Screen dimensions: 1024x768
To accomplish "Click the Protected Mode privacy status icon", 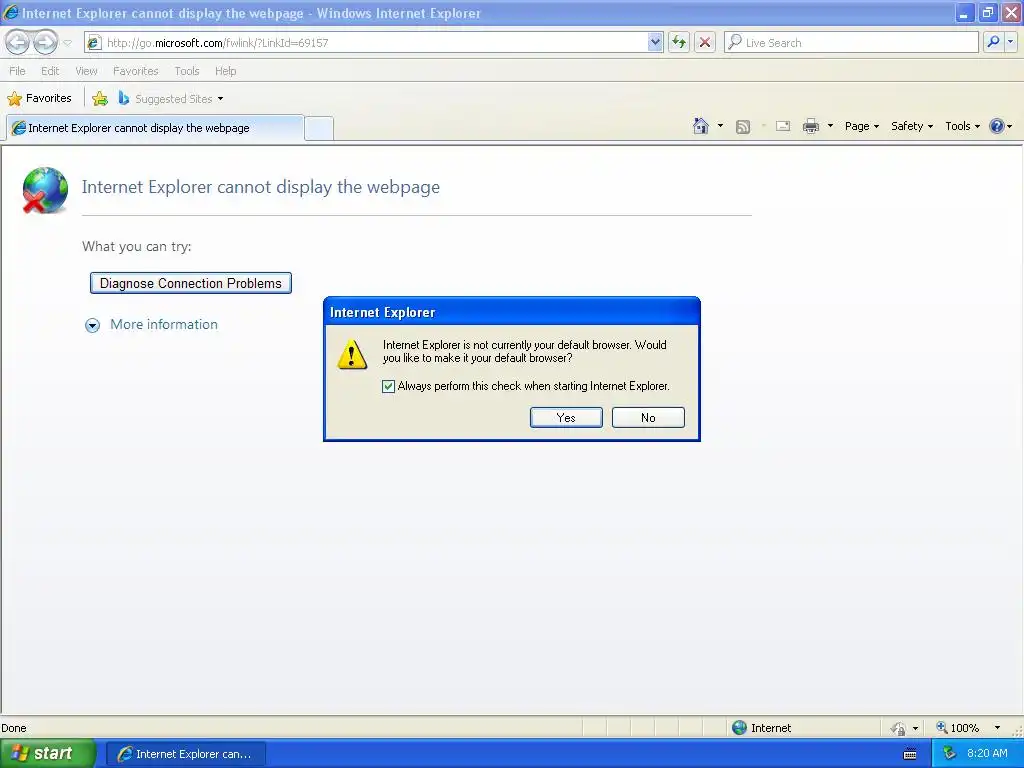I will [898, 728].
